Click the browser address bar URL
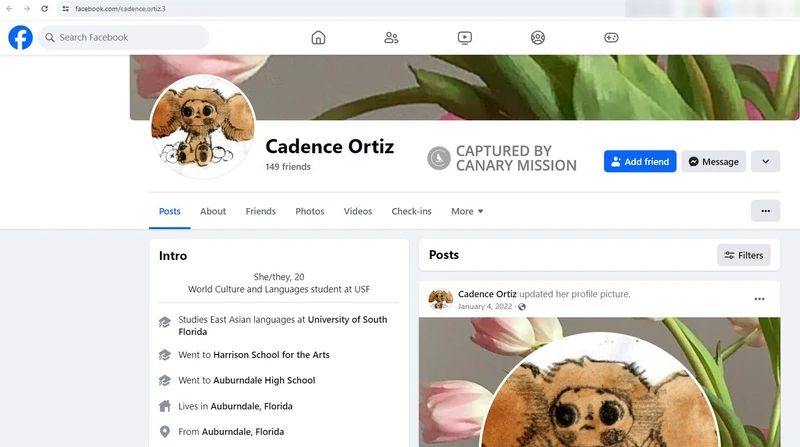 (x=120, y=9)
